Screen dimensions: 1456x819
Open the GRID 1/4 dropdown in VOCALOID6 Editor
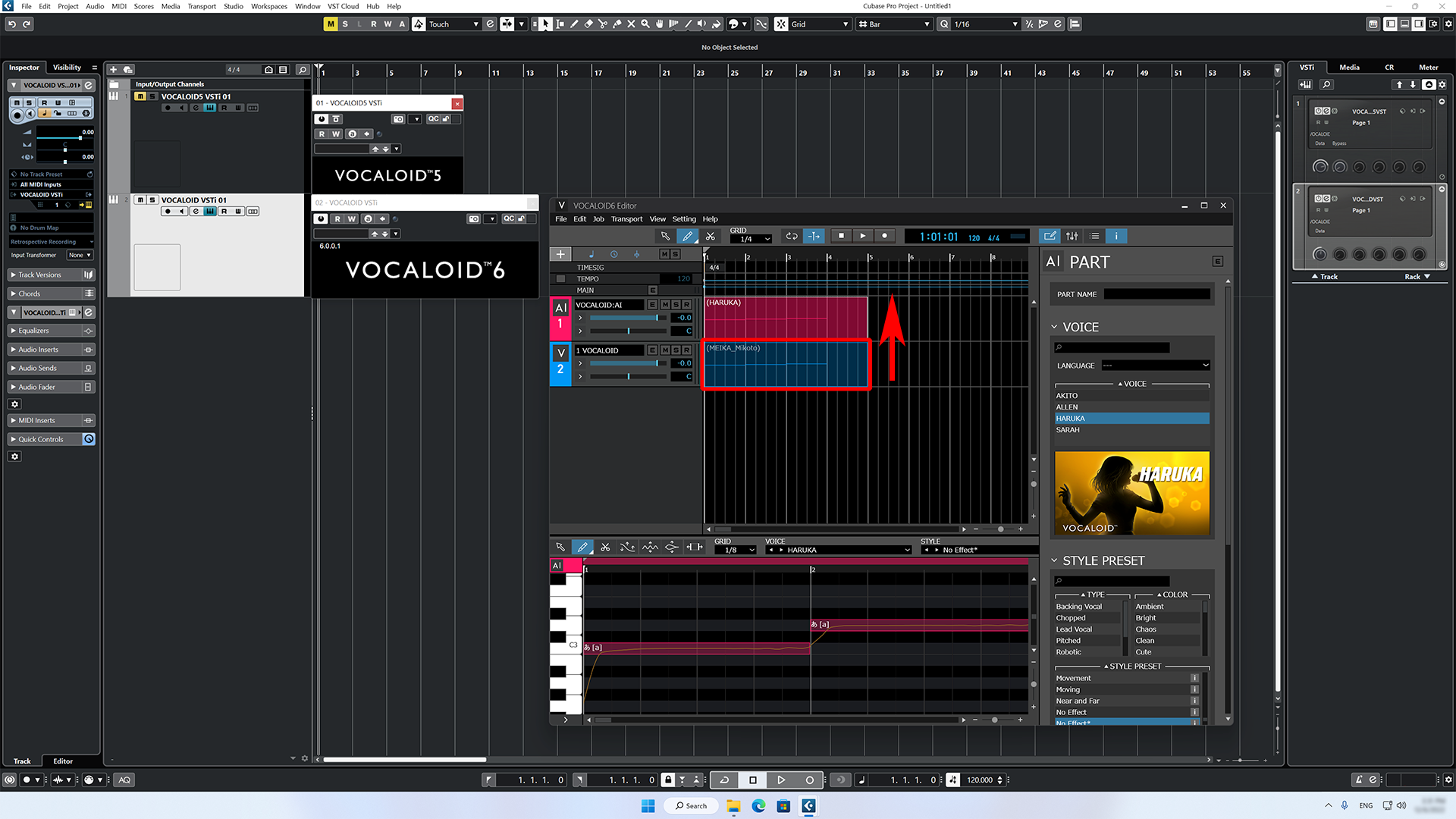(751, 238)
